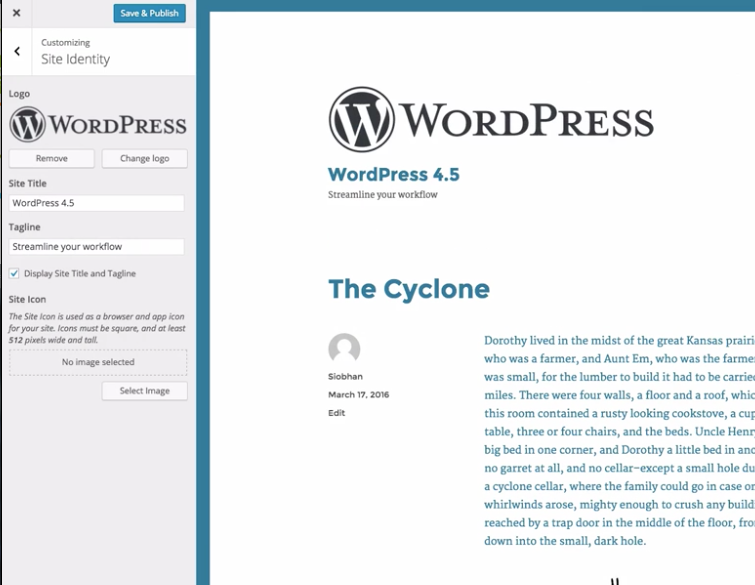Click the Save & Publish button
Image resolution: width=755 pixels, height=585 pixels.
(149, 13)
